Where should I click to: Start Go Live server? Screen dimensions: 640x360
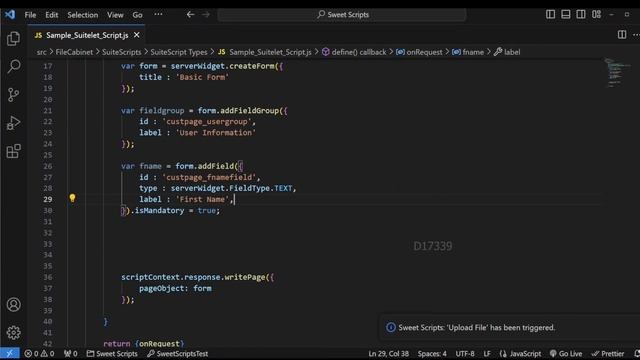[566, 353]
